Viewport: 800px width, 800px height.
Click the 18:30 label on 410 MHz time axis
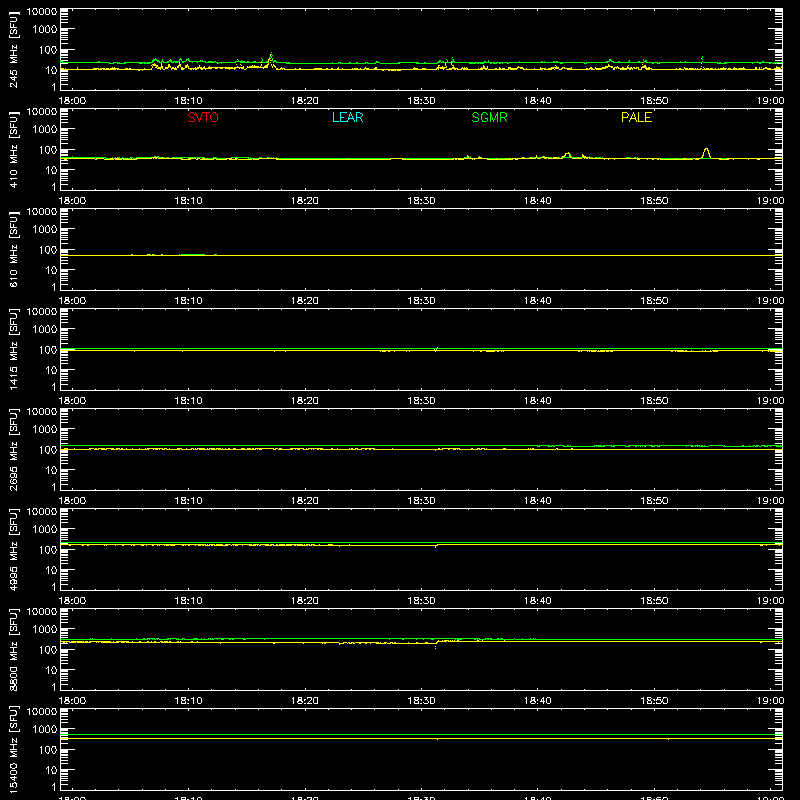coord(421,201)
